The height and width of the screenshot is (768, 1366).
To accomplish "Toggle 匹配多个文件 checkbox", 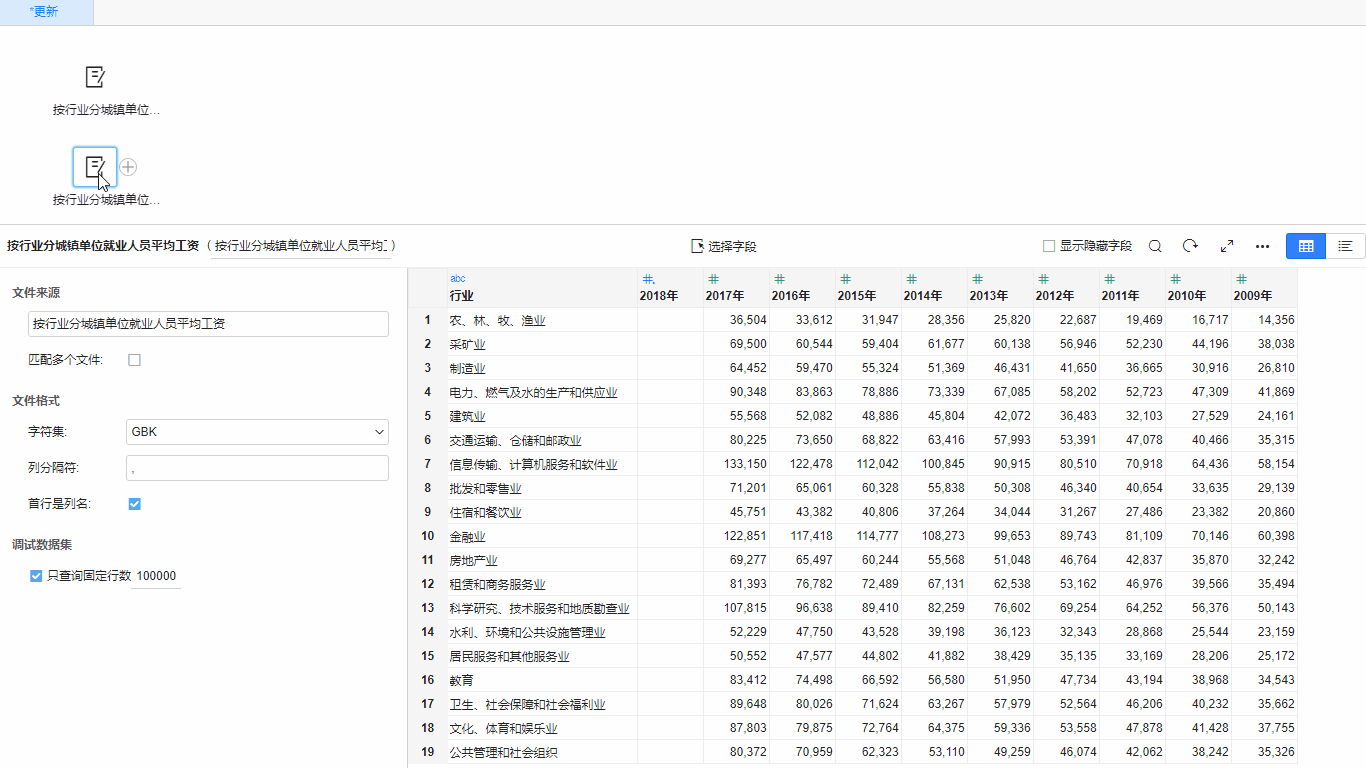I will (134, 360).
